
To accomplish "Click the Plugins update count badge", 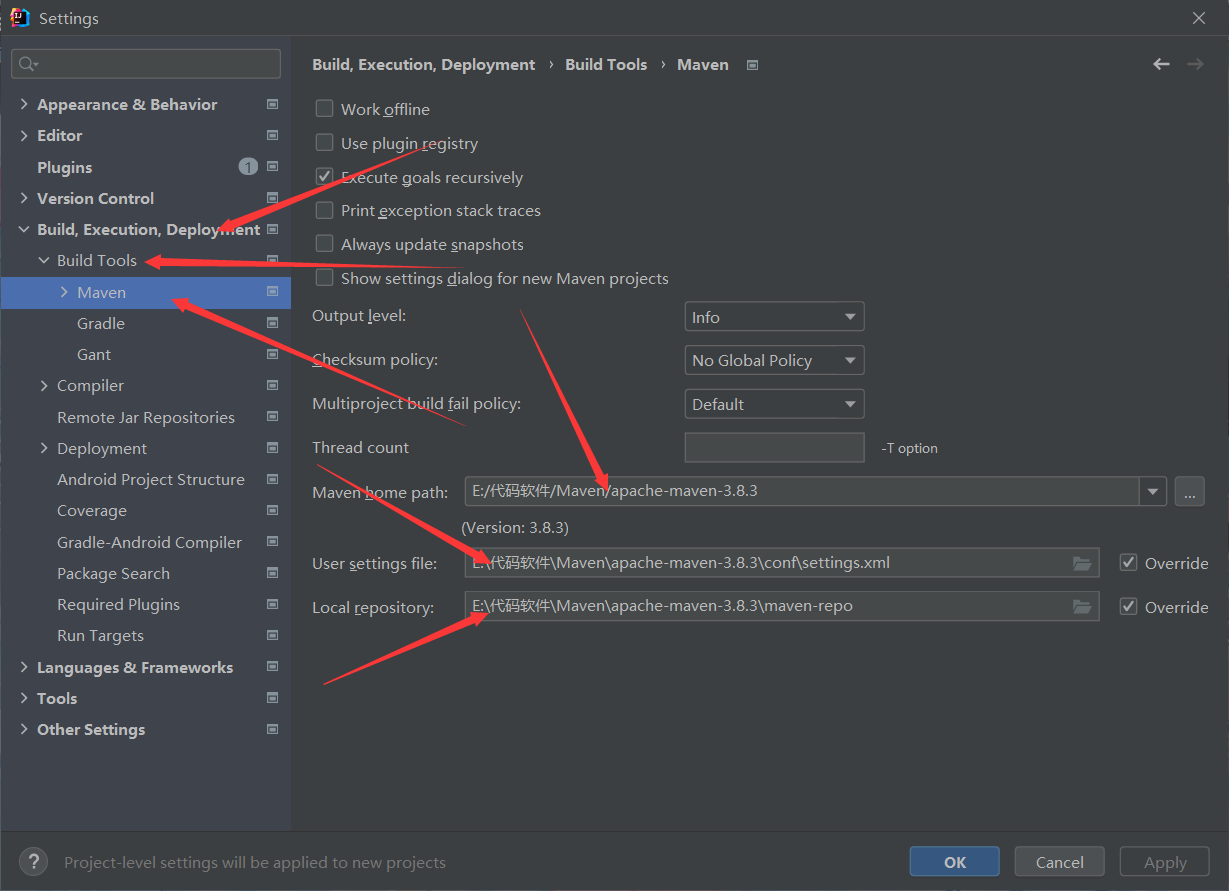I will tap(248, 167).
